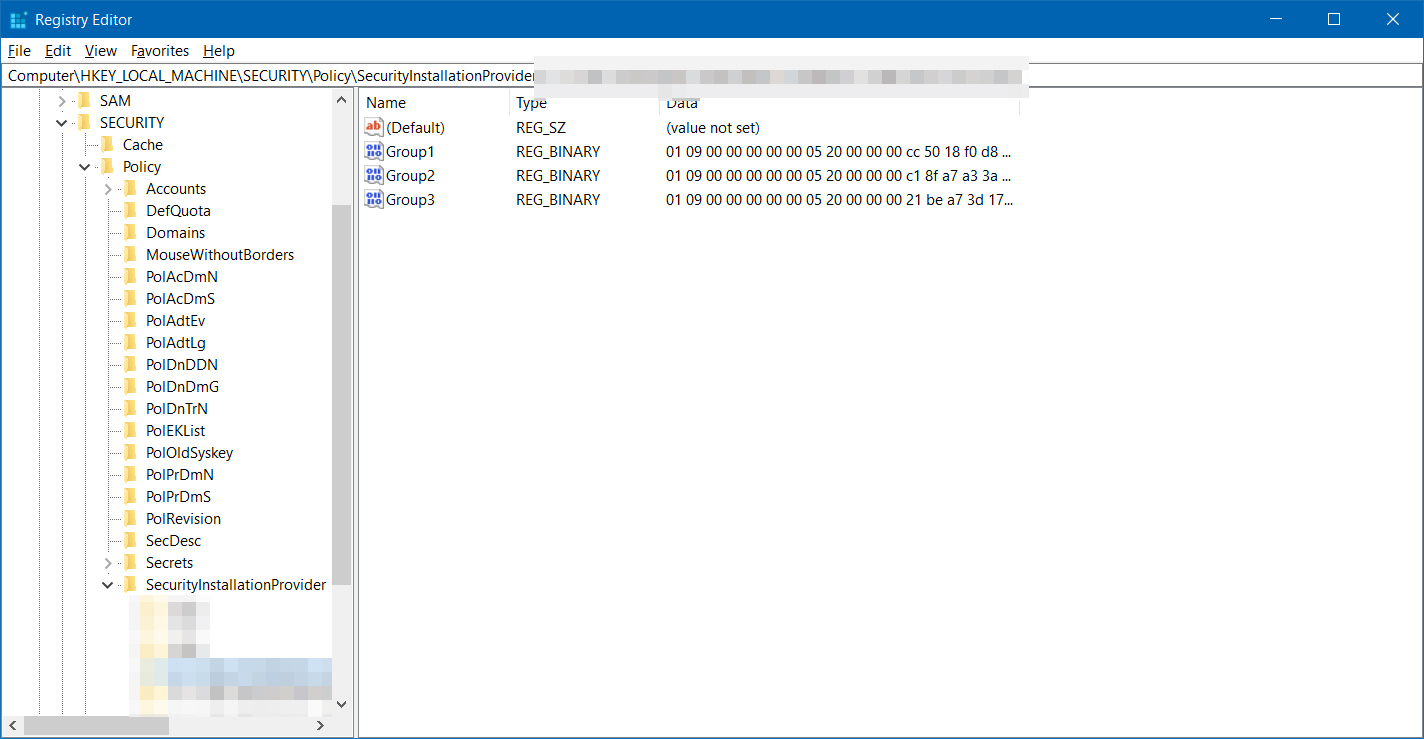This screenshot has height=739, width=1424.
Task: Expand the Secrets key
Action: click(x=108, y=563)
